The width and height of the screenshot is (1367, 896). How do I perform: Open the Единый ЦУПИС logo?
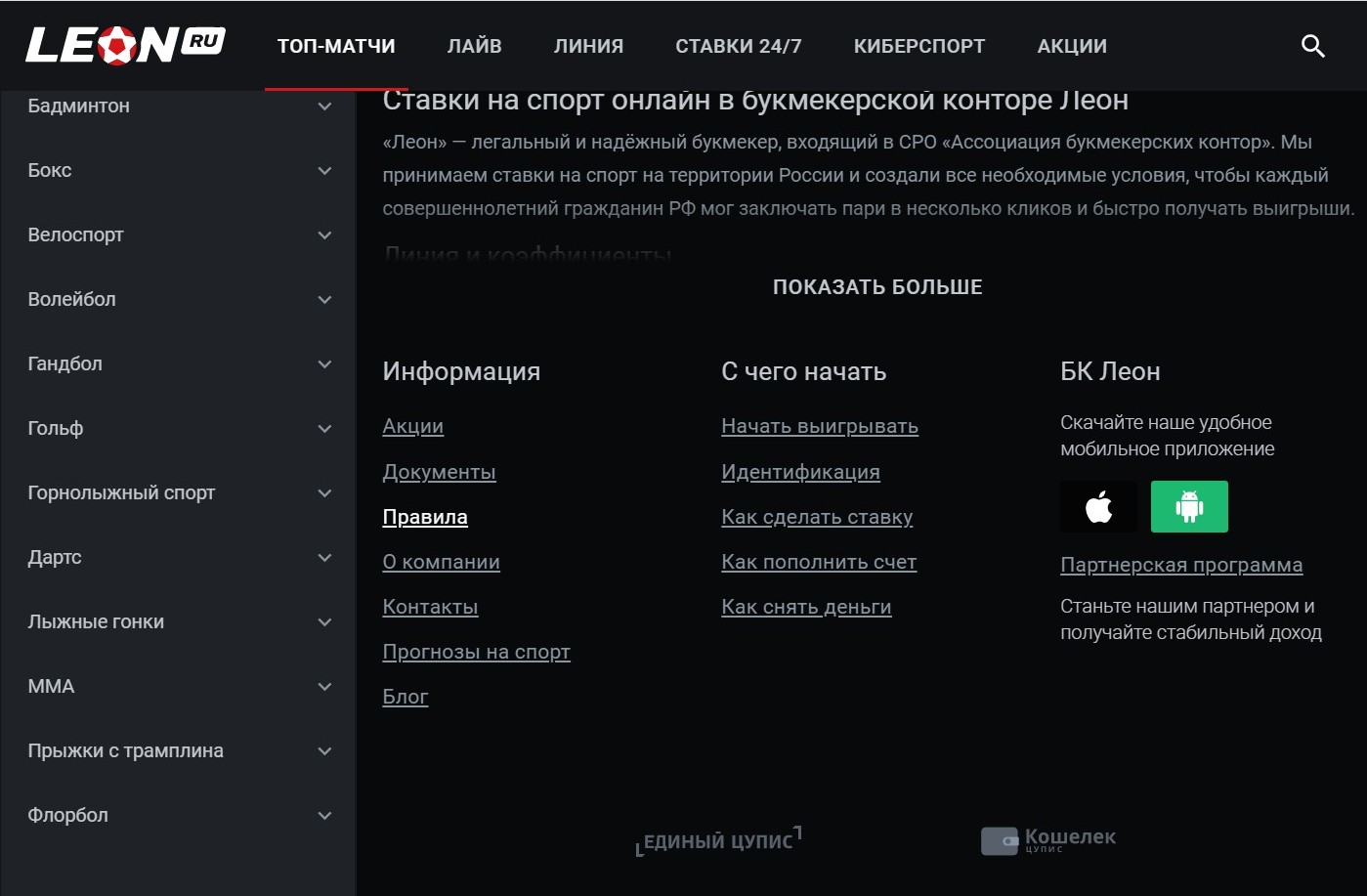(719, 840)
